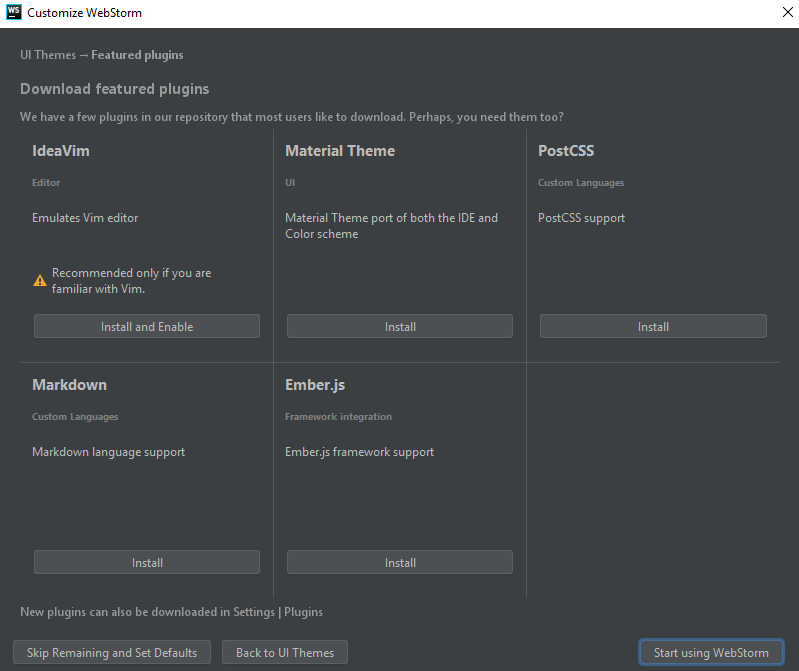Image resolution: width=799 pixels, height=671 pixels.
Task: Click the IdeaVim plugin title
Action: (61, 151)
